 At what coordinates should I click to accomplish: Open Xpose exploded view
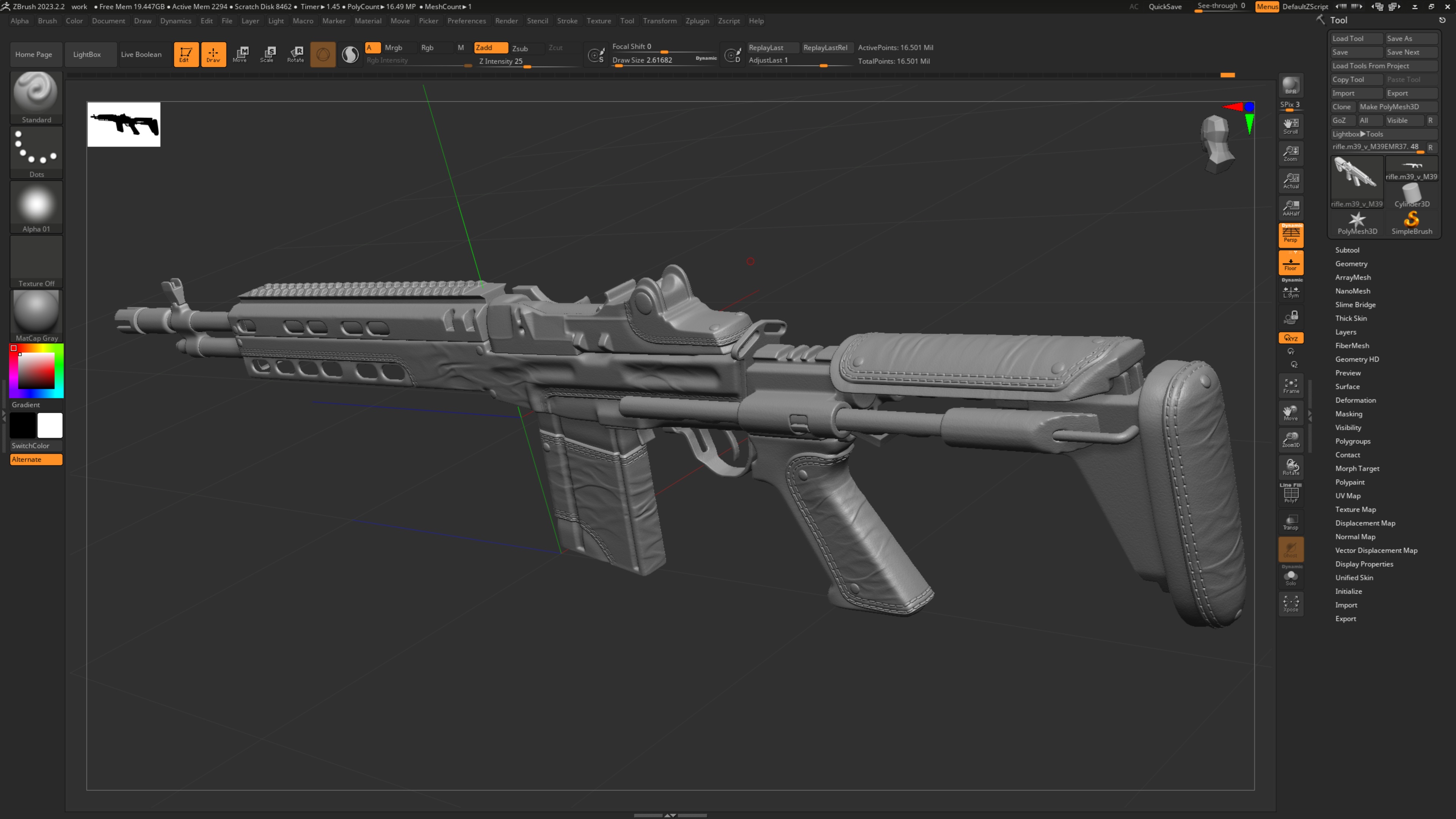click(x=1291, y=604)
